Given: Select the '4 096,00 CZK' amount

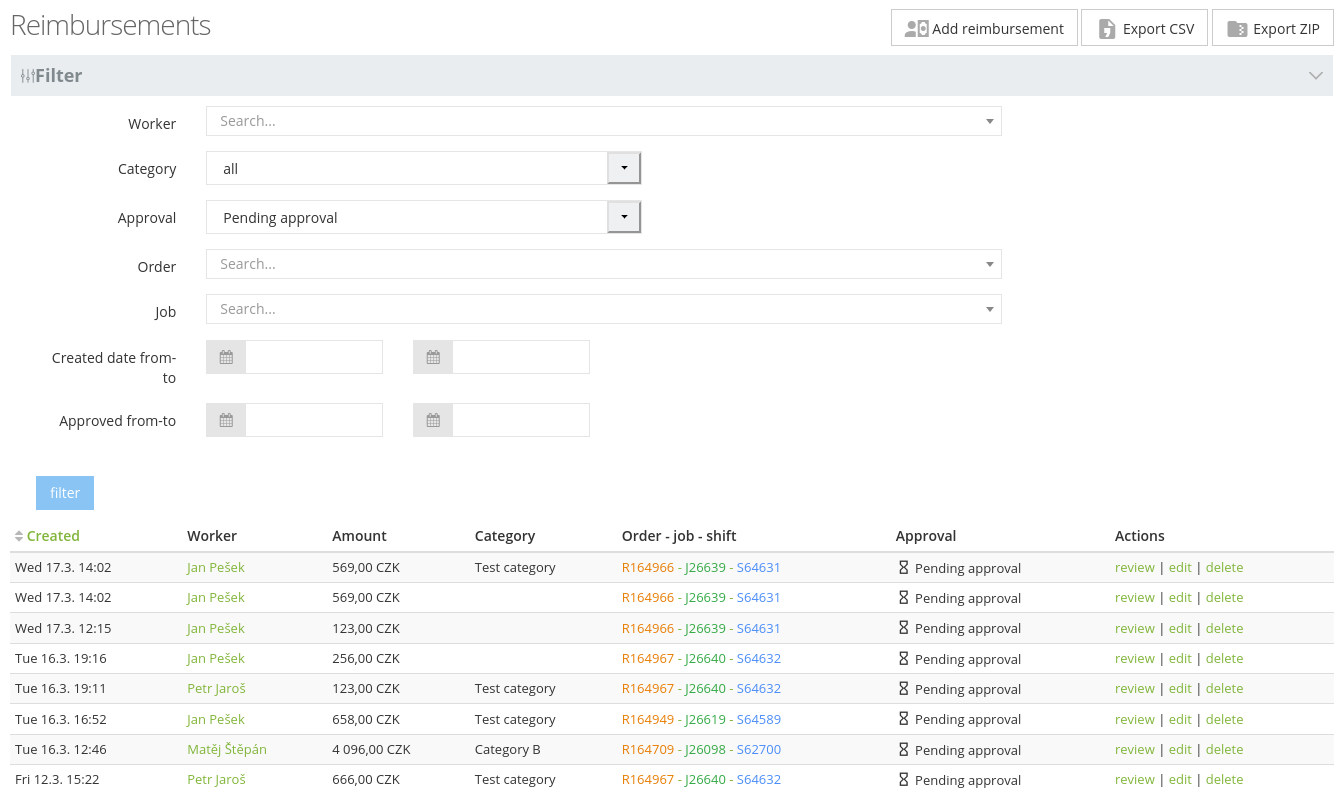Looking at the screenshot, I should [371, 749].
